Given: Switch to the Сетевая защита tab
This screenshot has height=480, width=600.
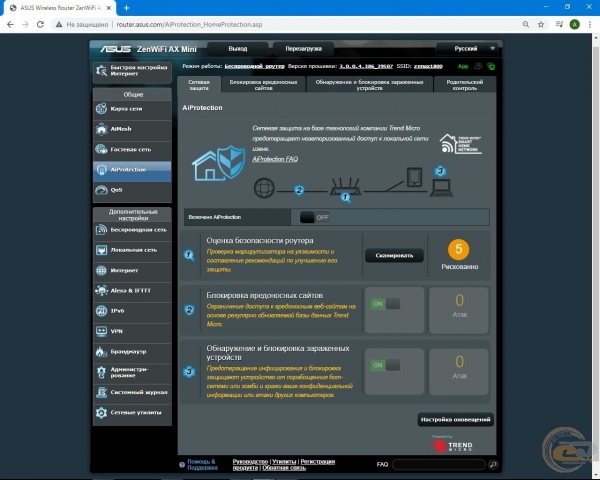Looking at the screenshot, I should 199,85.
